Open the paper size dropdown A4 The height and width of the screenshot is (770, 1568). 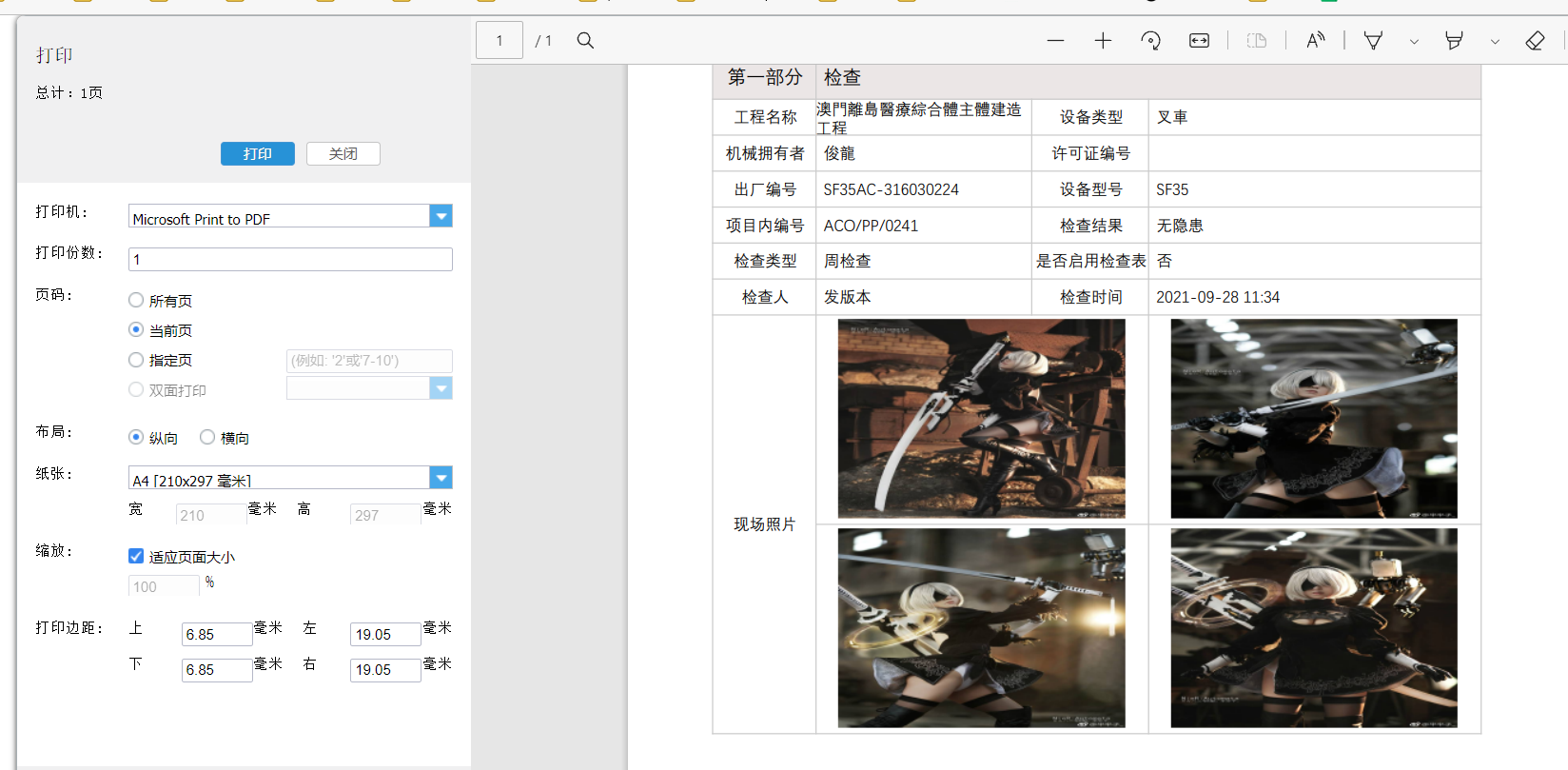click(290, 478)
